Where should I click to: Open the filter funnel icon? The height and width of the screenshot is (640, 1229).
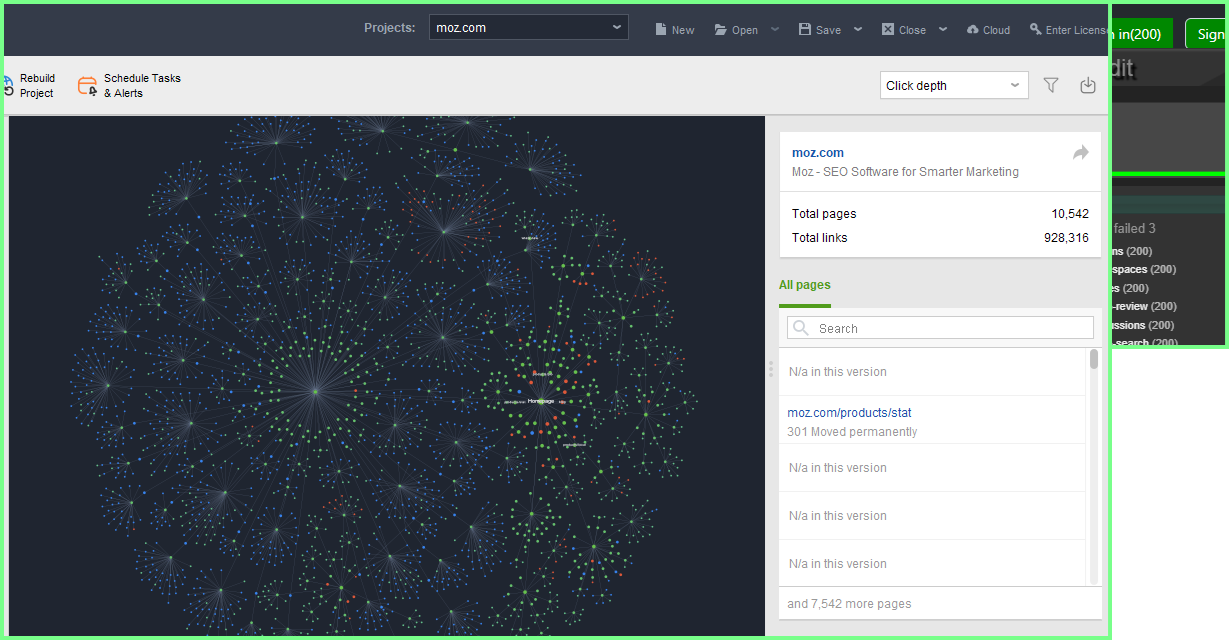point(1051,86)
